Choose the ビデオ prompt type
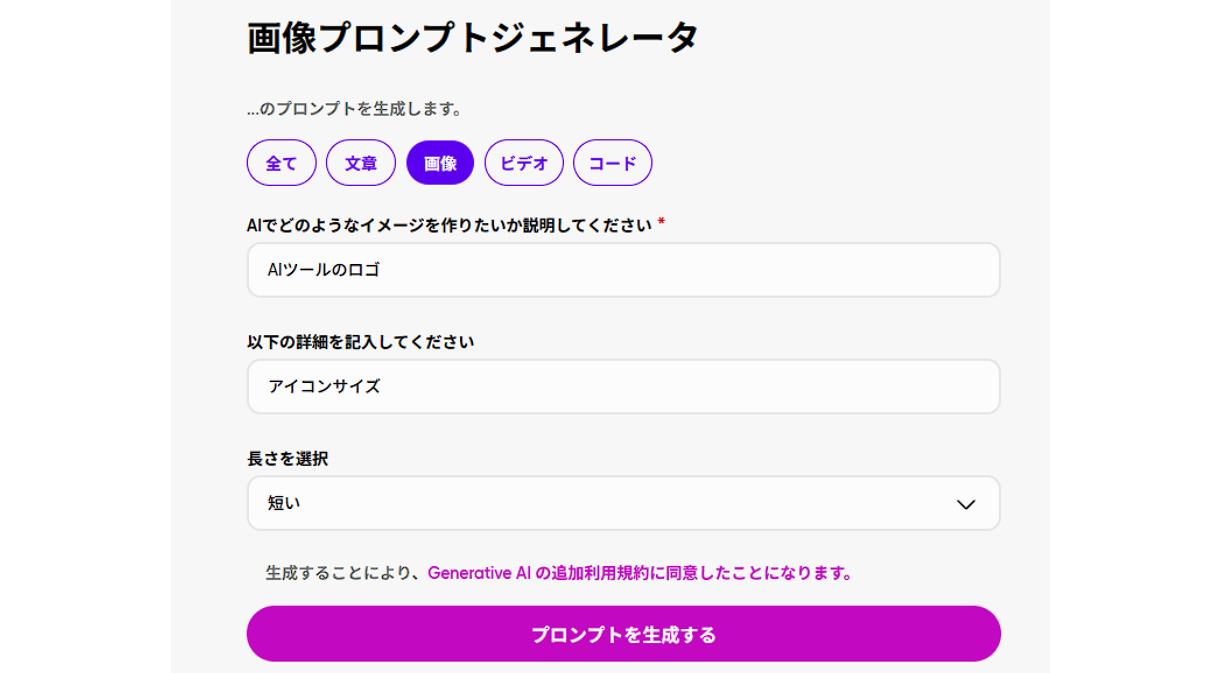 point(524,163)
